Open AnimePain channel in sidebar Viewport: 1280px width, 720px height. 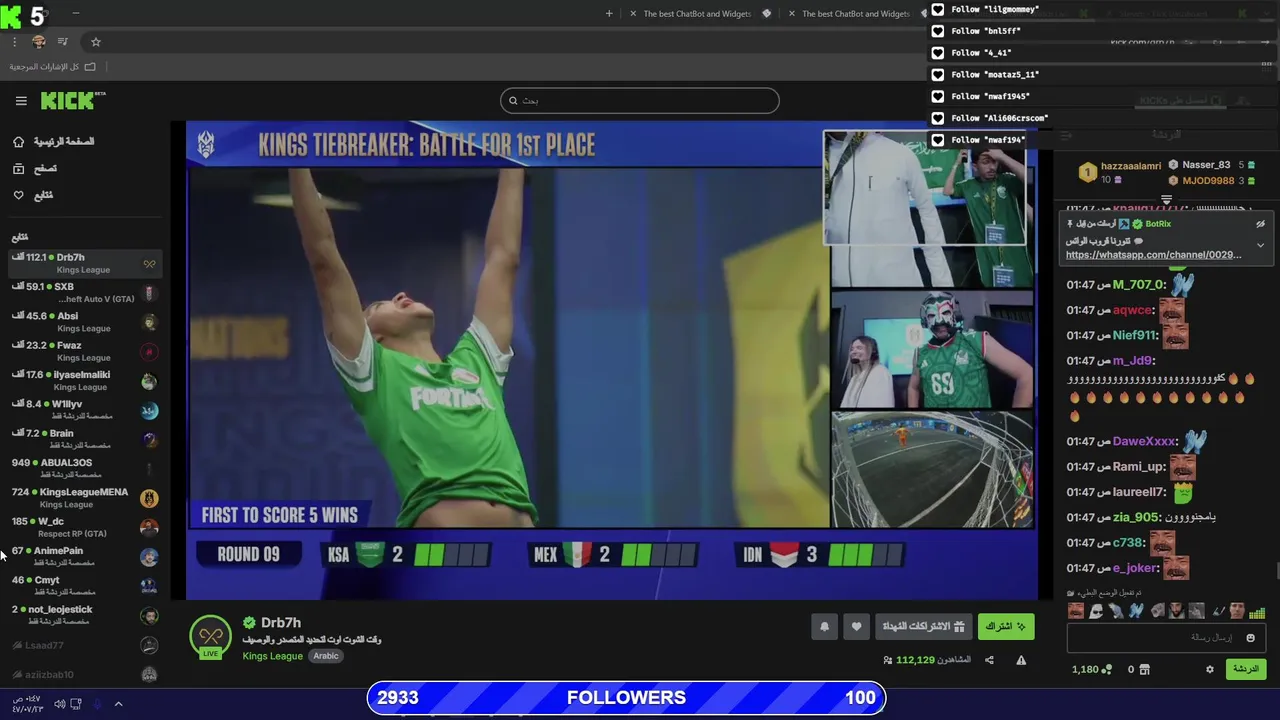(84, 556)
